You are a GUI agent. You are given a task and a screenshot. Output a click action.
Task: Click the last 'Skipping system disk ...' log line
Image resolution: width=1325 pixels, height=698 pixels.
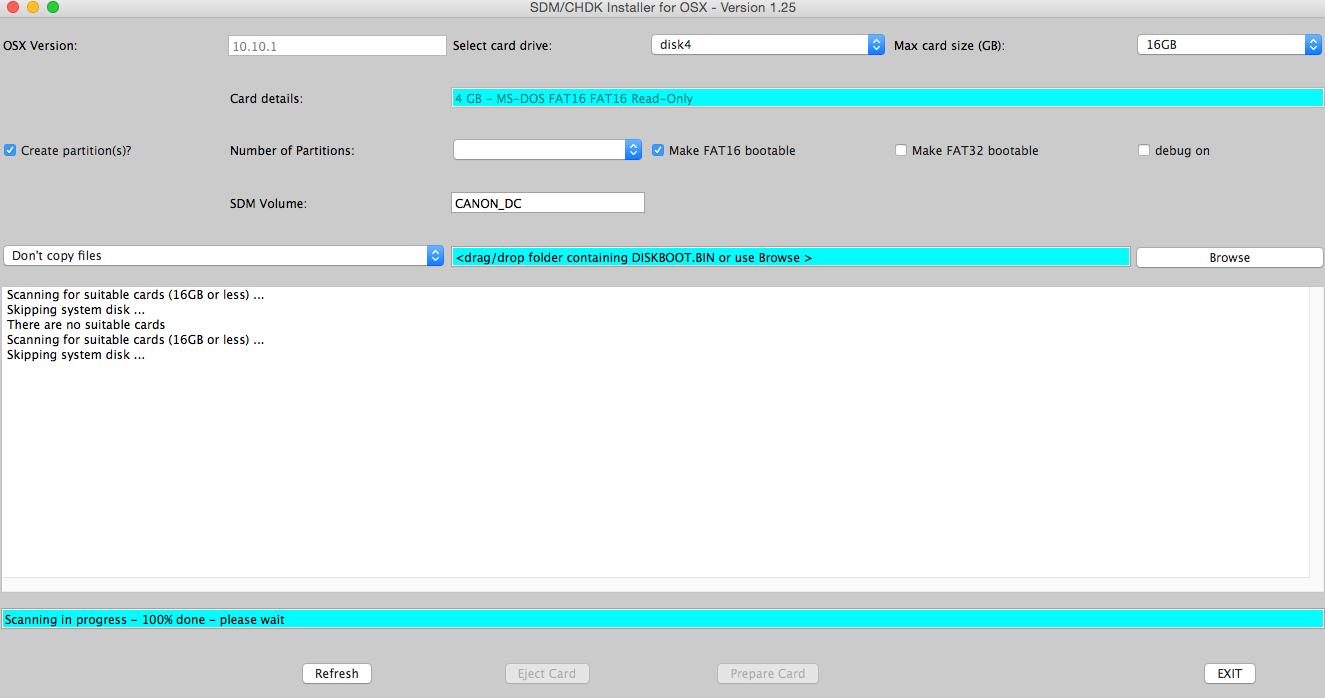[x=76, y=355]
